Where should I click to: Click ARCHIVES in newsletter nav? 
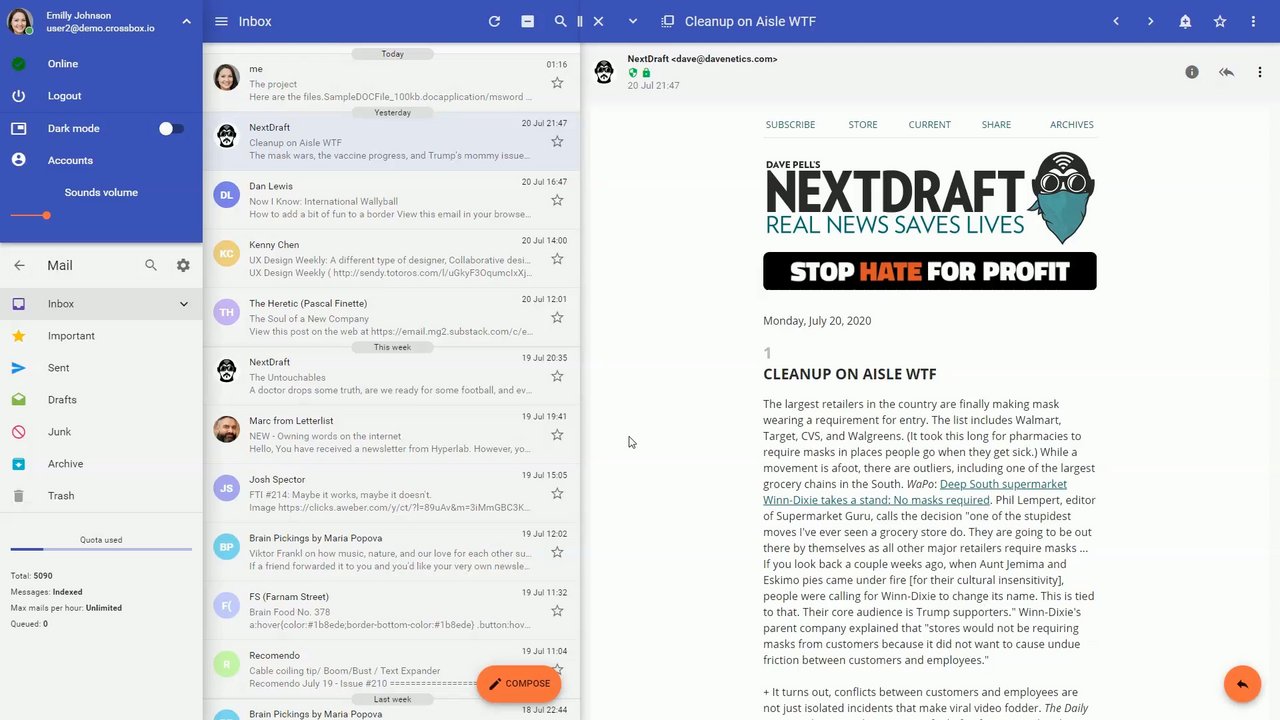point(1072,125)
